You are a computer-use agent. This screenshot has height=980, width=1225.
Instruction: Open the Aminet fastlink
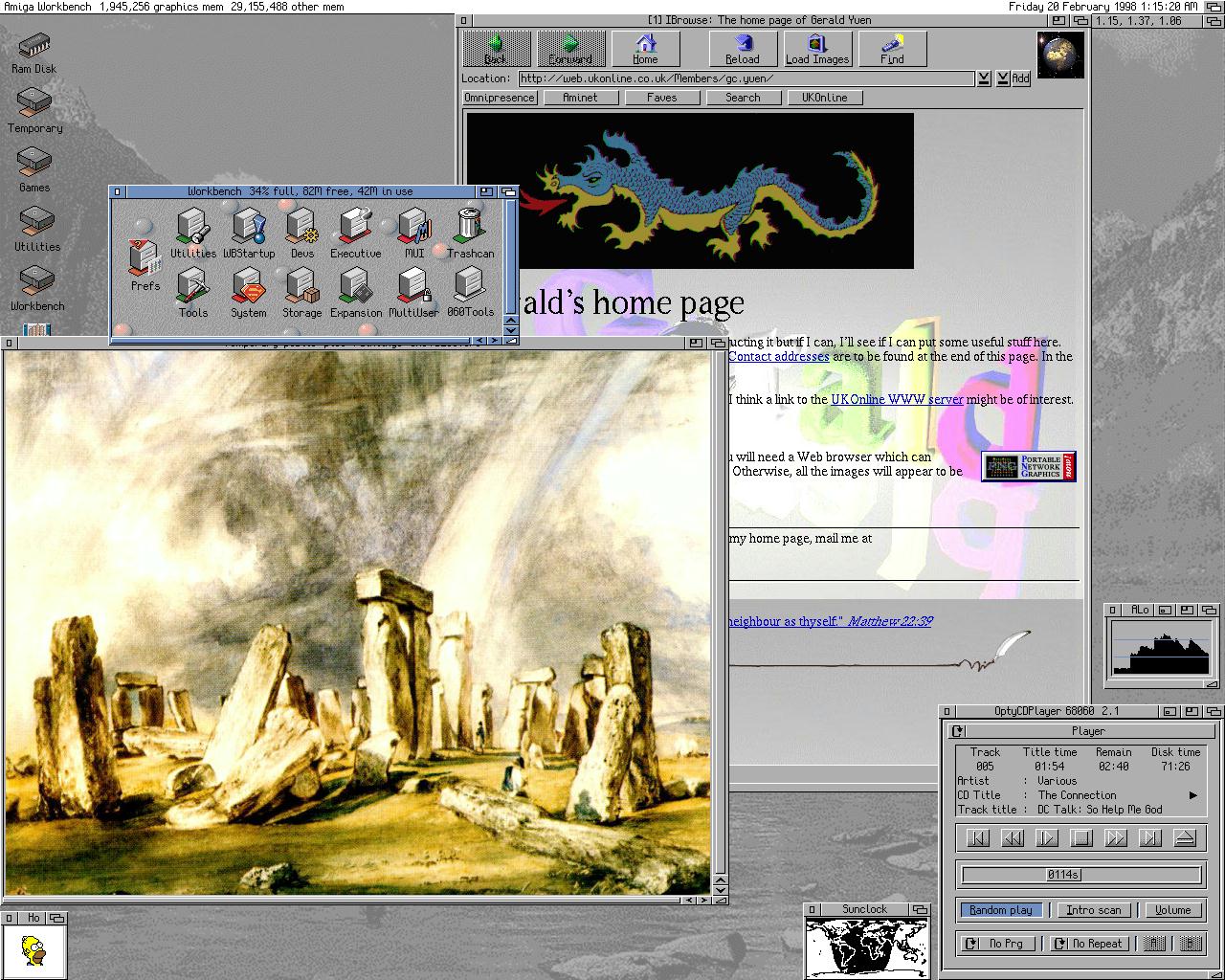coord(581,98)
